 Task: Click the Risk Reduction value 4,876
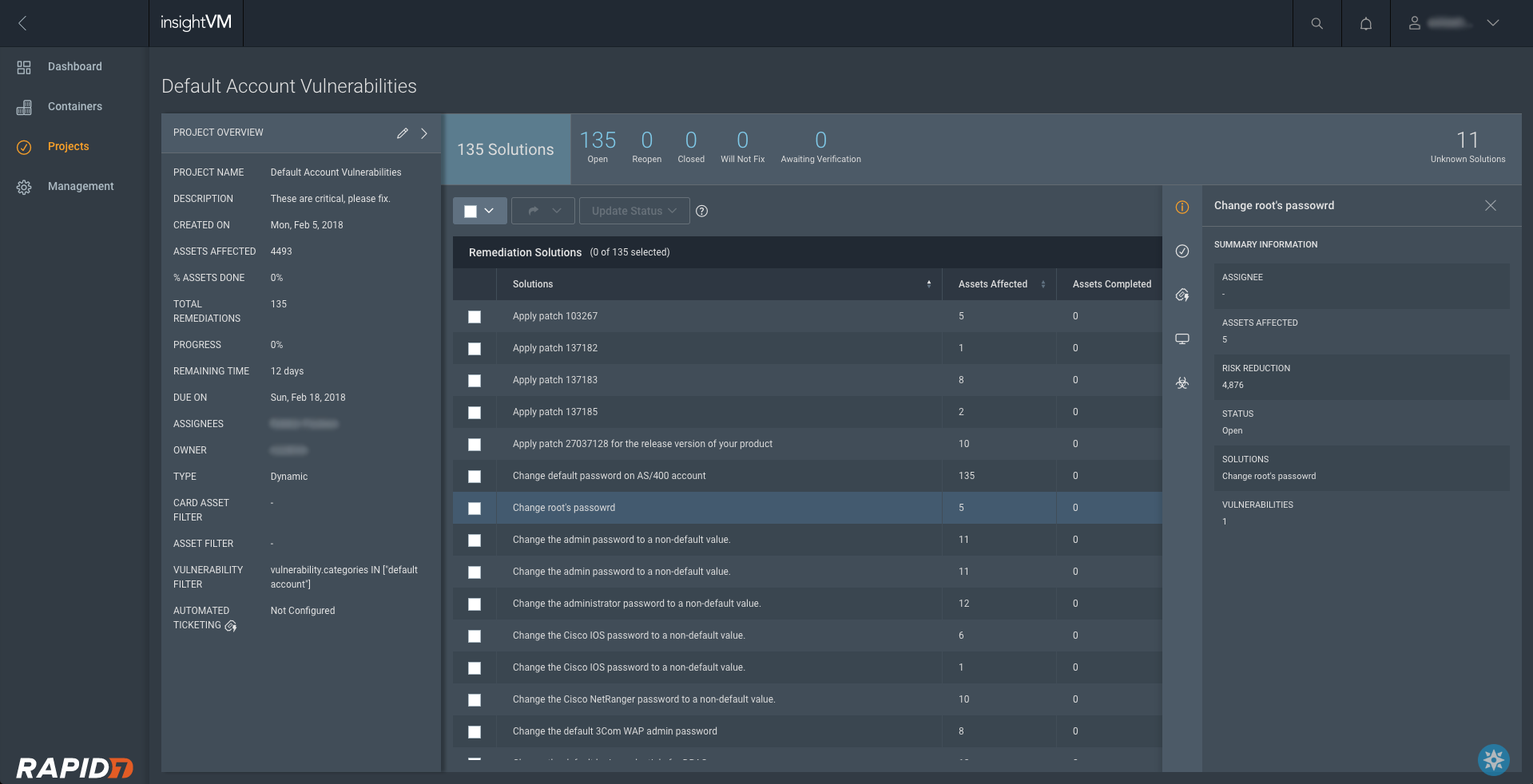(x=1233, y=386)
